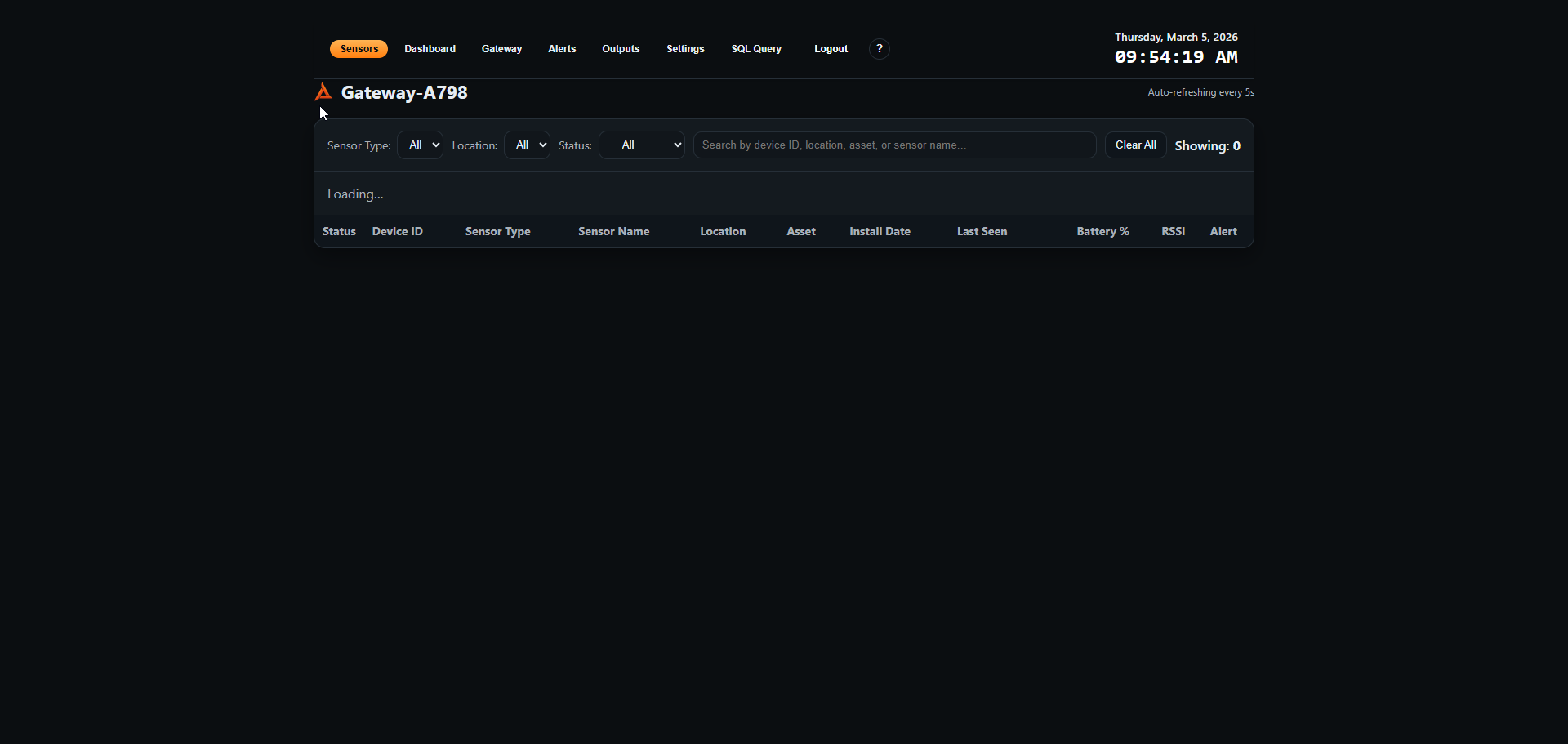This screenshot has height=744, width=1568.
Task: Sort by the Battery % column header
Action: click(x=1102, y=232)
